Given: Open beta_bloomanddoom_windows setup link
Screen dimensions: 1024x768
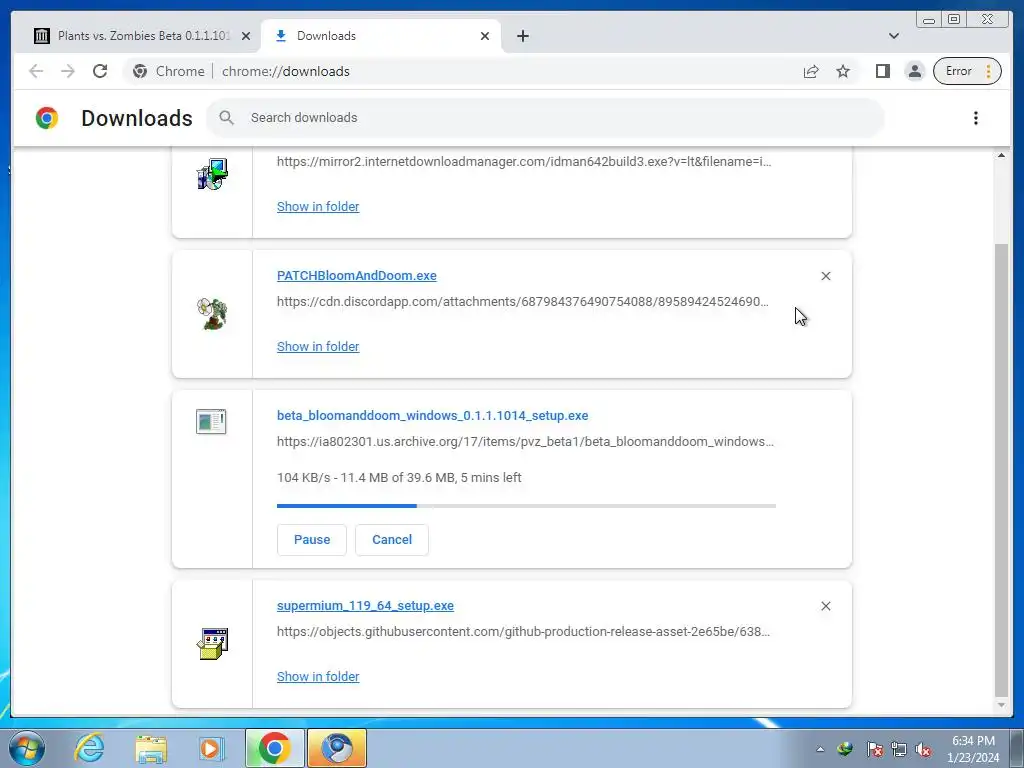Looking at the screenshot, I should (432, 415).
